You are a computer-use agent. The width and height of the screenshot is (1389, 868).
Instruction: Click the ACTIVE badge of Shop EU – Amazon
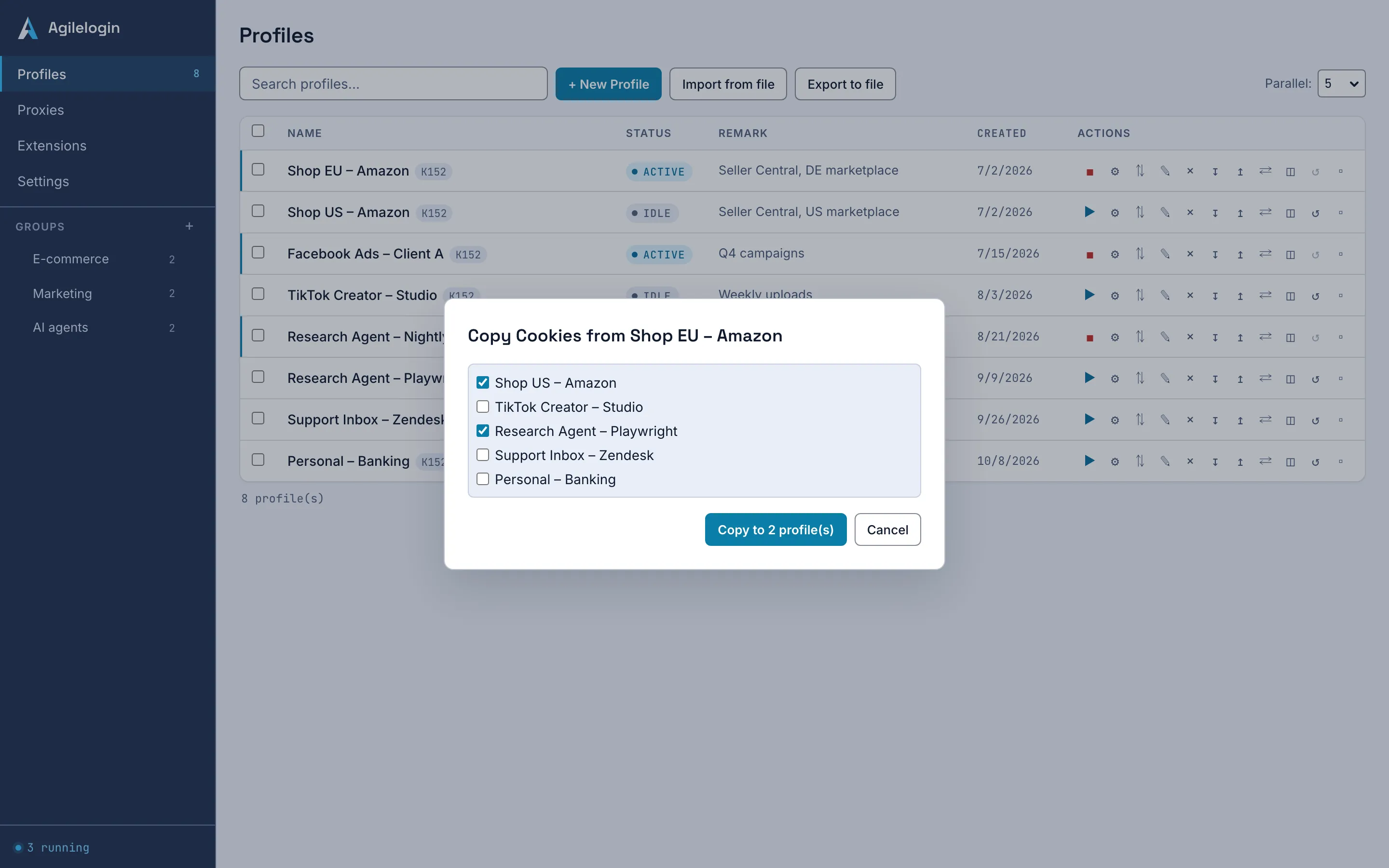pos(659,172)
